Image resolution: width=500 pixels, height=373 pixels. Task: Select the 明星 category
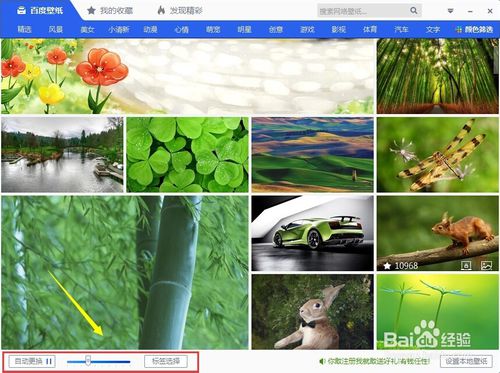tap(244, 29)
